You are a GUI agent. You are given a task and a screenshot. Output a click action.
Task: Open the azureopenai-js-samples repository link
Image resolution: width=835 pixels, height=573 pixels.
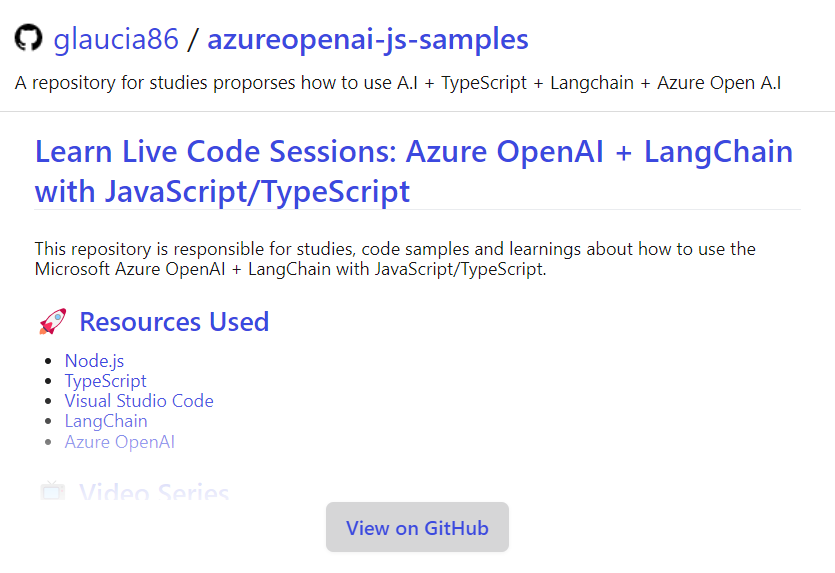367,40
